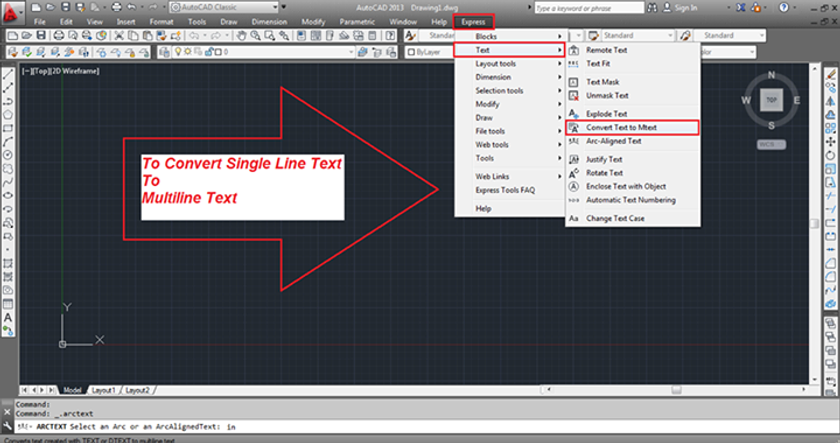
Task: Click the keyword search input field
Action: 589,7
